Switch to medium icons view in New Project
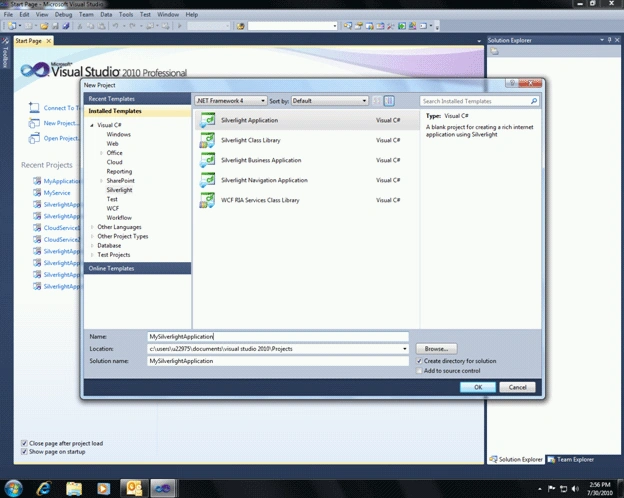The width and height of the screenshot is (624, 498). (x=389, y=101)
